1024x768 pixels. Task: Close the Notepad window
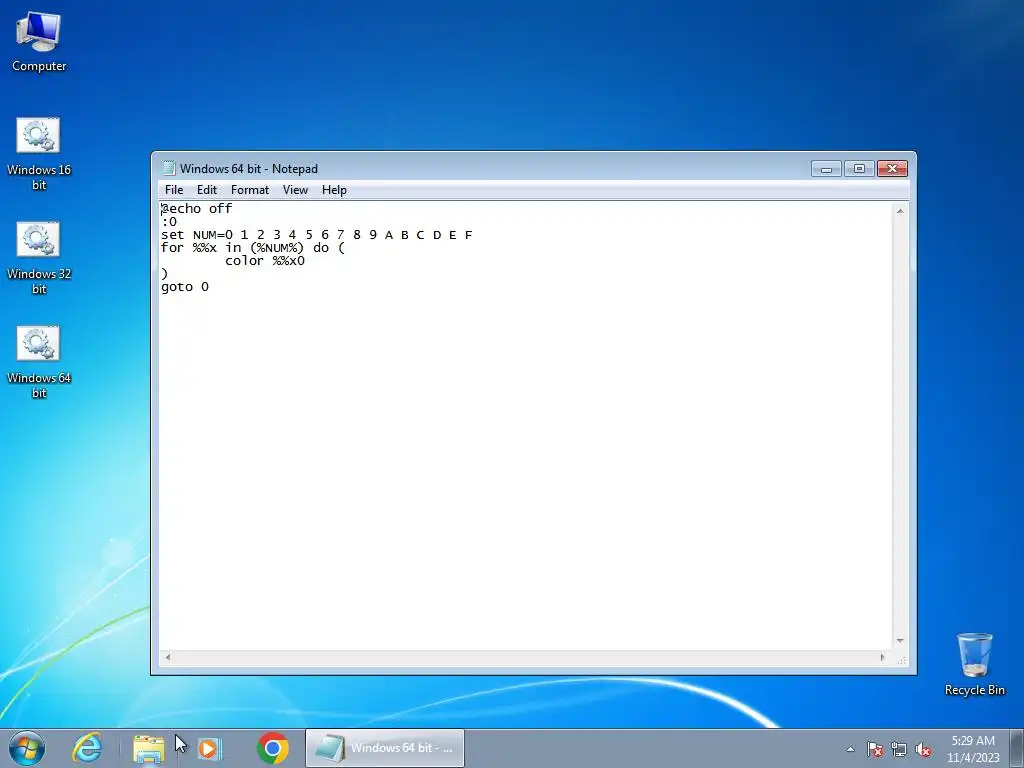coord(892,169)
